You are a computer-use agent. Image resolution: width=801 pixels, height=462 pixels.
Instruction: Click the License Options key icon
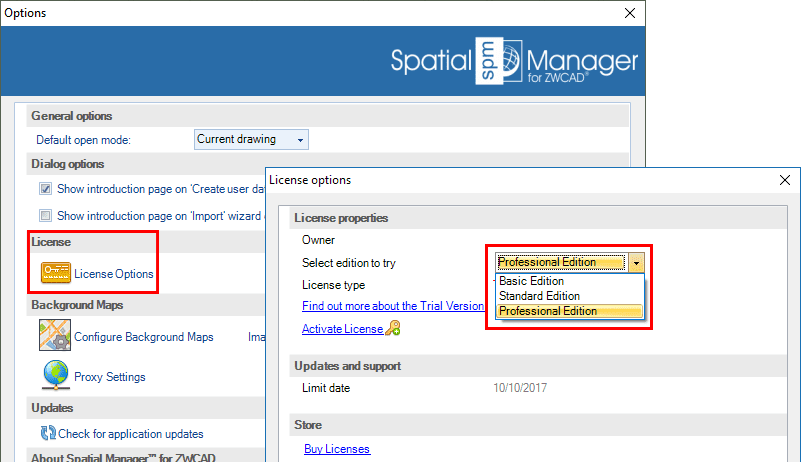(x=55, y=273)
